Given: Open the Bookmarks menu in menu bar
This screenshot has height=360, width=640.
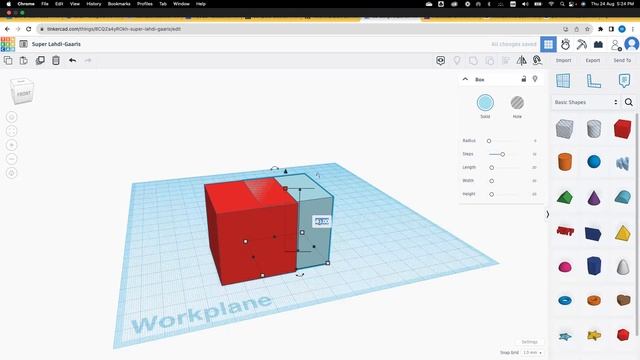Looking at the screenshot, I should tap(119, 4).
